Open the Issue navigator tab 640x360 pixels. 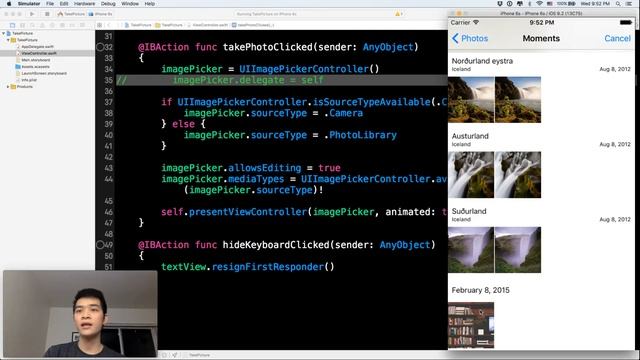click(42, 25)
